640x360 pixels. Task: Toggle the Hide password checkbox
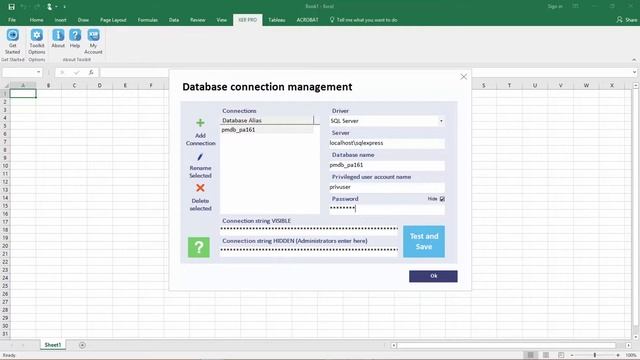pyautogui.click(x=442, y=199)
